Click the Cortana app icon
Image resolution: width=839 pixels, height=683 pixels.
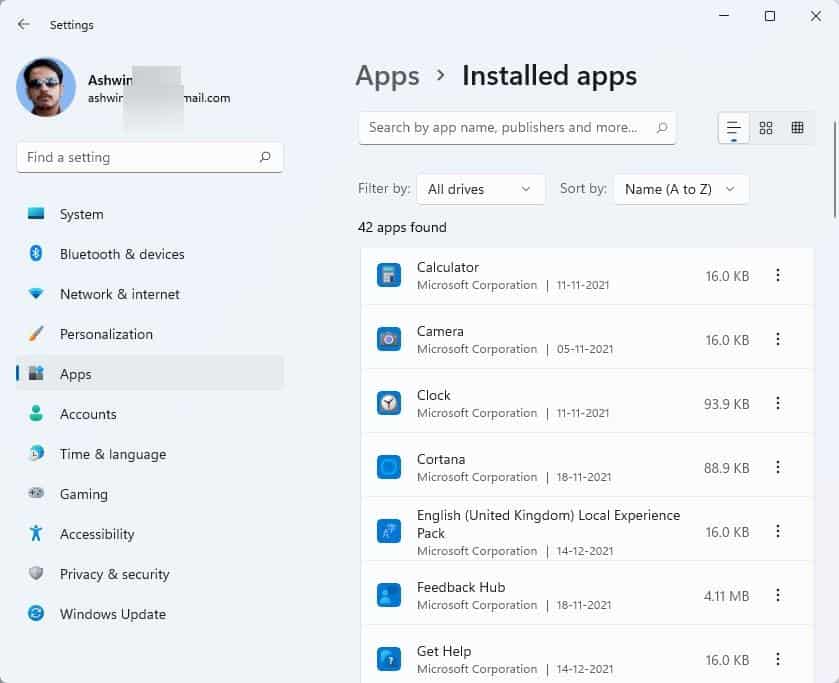(x=389, y=467)
